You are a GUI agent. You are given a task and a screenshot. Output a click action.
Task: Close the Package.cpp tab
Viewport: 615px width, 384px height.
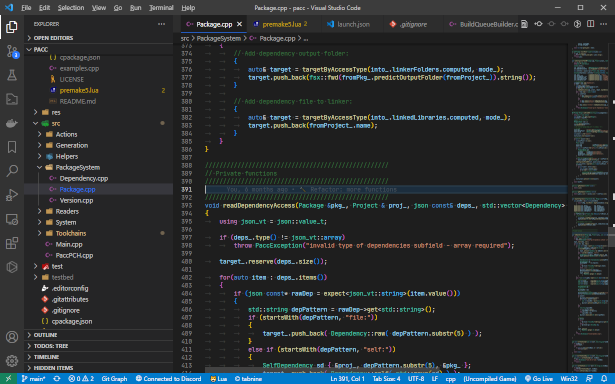[x=239, y=24]
